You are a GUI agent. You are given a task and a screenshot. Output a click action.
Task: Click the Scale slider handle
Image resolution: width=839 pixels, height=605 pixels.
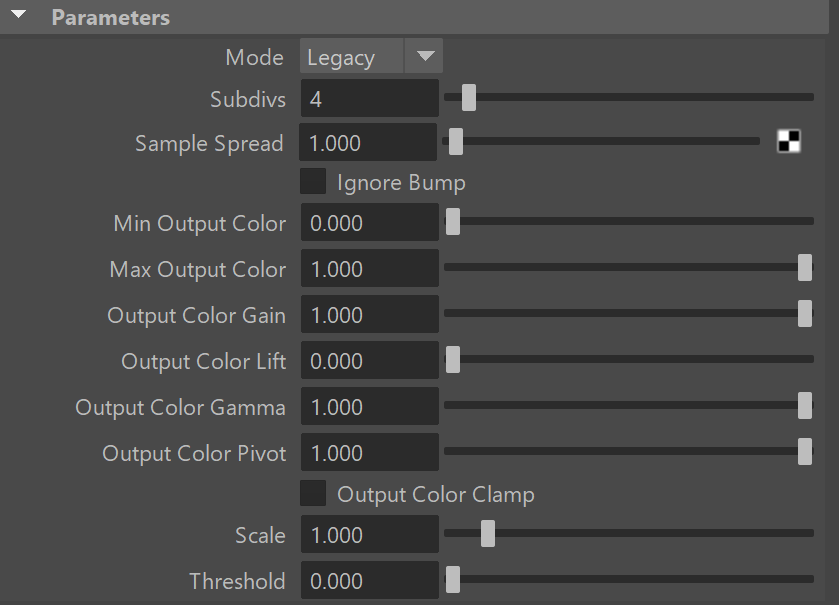click(488, 534)
